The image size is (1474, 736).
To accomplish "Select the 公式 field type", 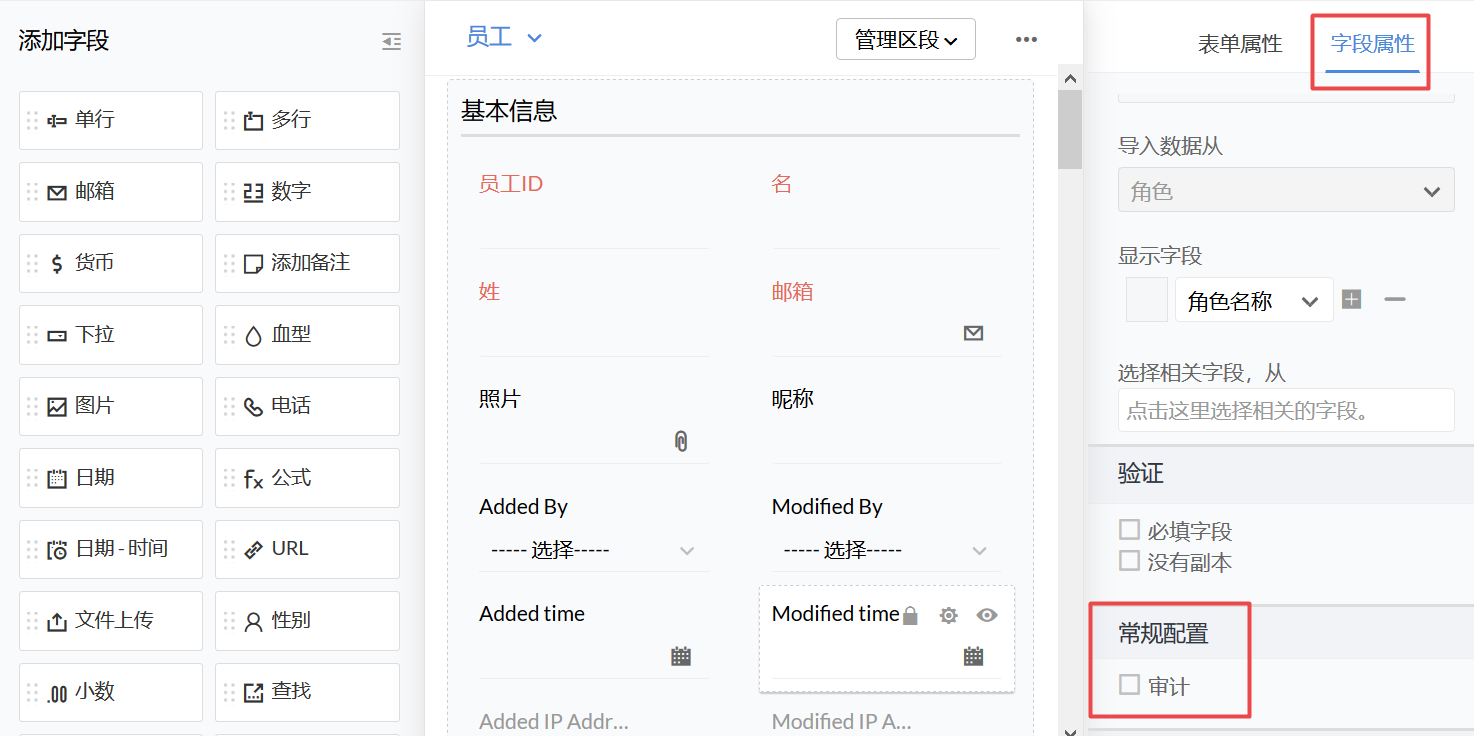I will pyautogui.click(x=307, y=478).
